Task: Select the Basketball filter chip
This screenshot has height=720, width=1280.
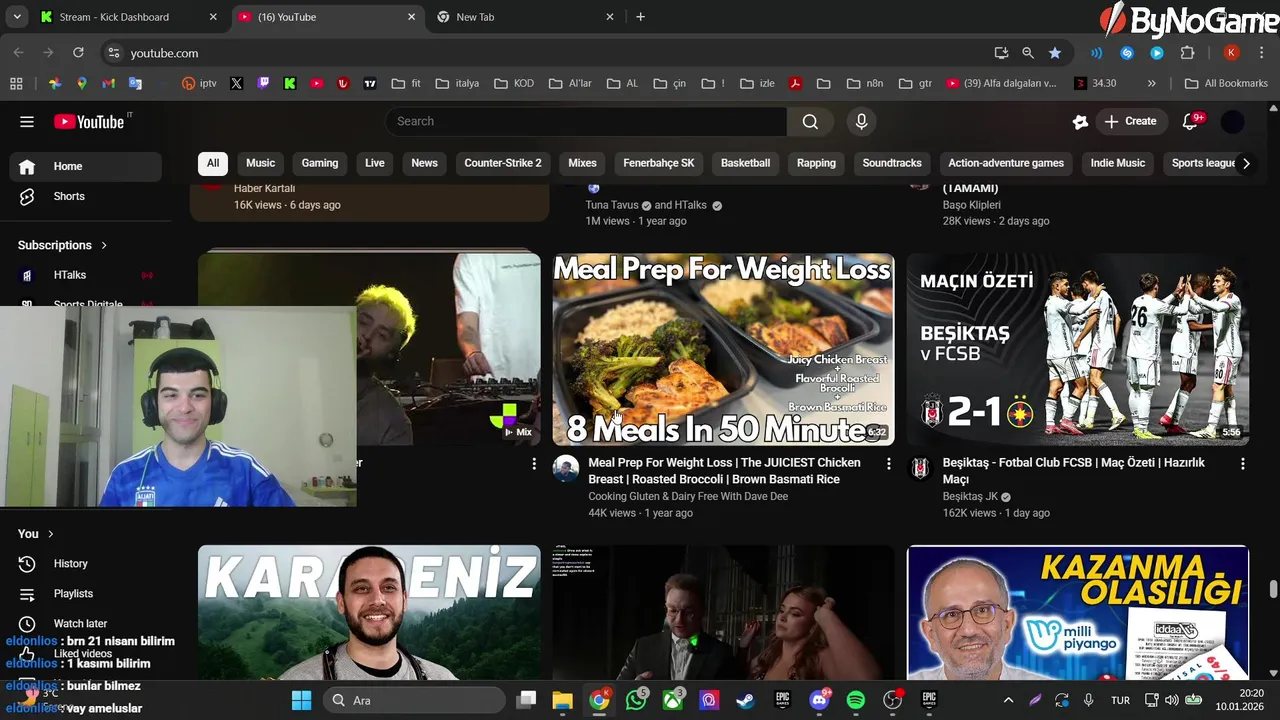Action: pos(745,163)
